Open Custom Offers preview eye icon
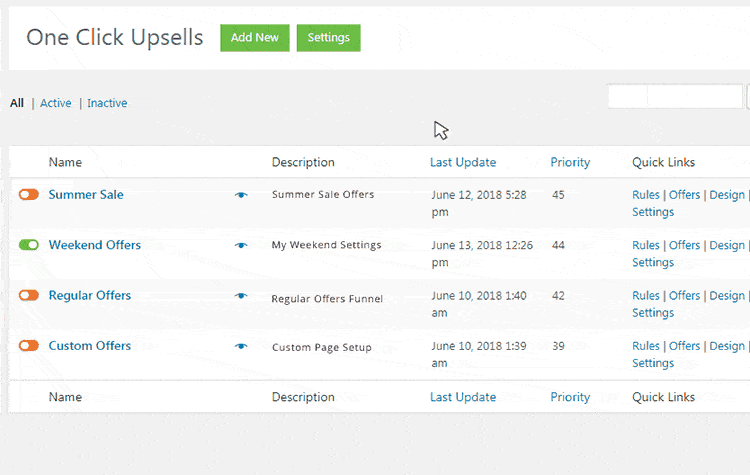This screenshot has height=475, width=750. click(x=241, y=346)
